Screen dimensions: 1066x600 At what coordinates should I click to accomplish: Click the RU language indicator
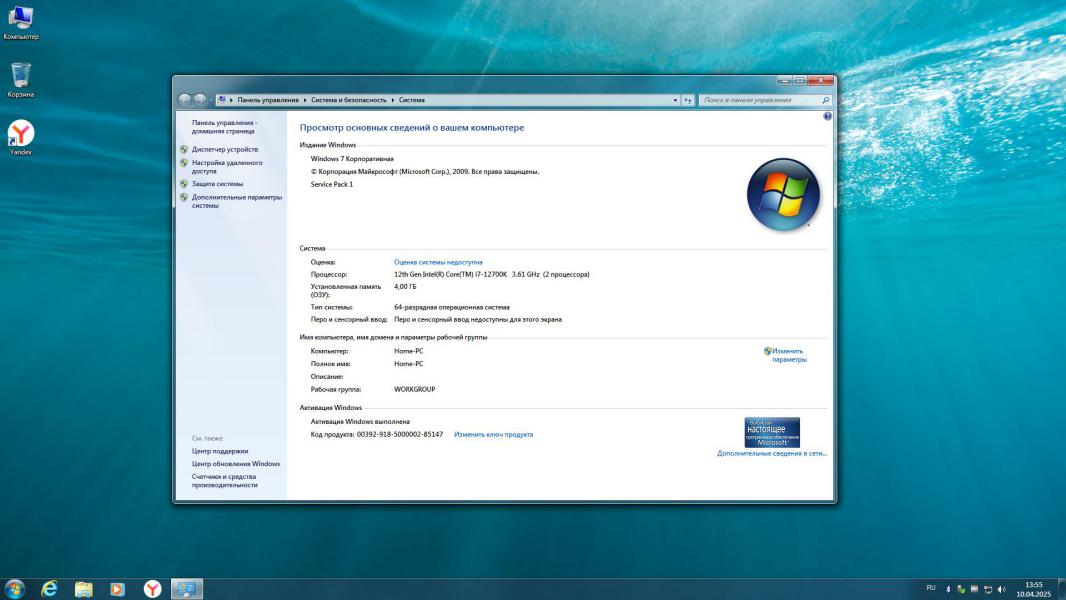931,588
